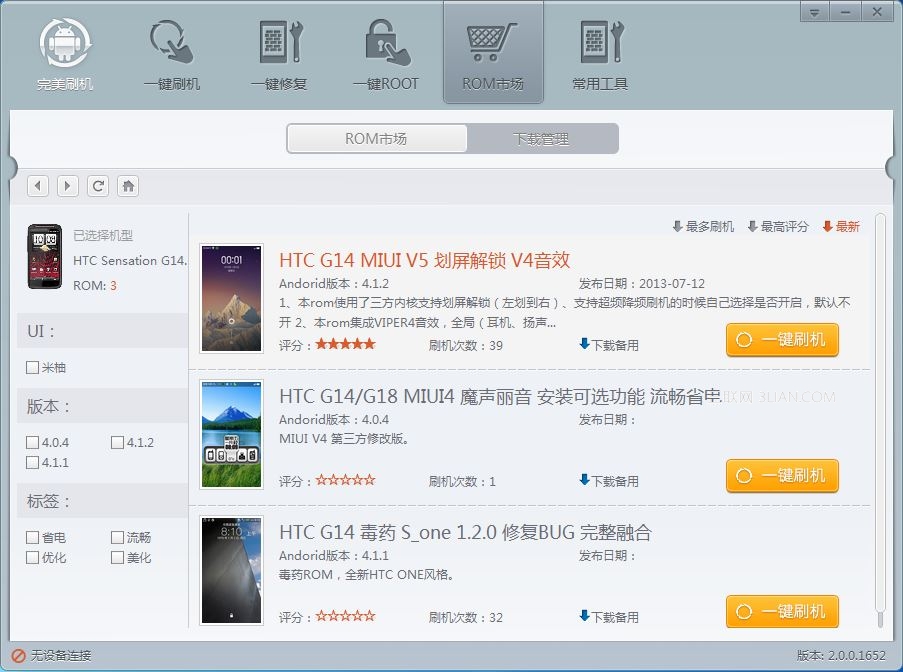Go back with the left arrow button
The width and height of the screenshot is (903, 672).
coord(38,186)
